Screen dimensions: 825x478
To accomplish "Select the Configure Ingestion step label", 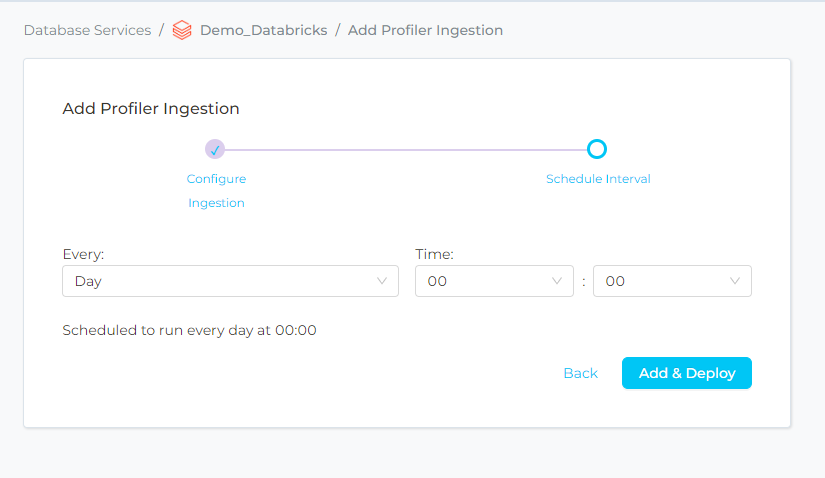I will [x=216, y=191].
